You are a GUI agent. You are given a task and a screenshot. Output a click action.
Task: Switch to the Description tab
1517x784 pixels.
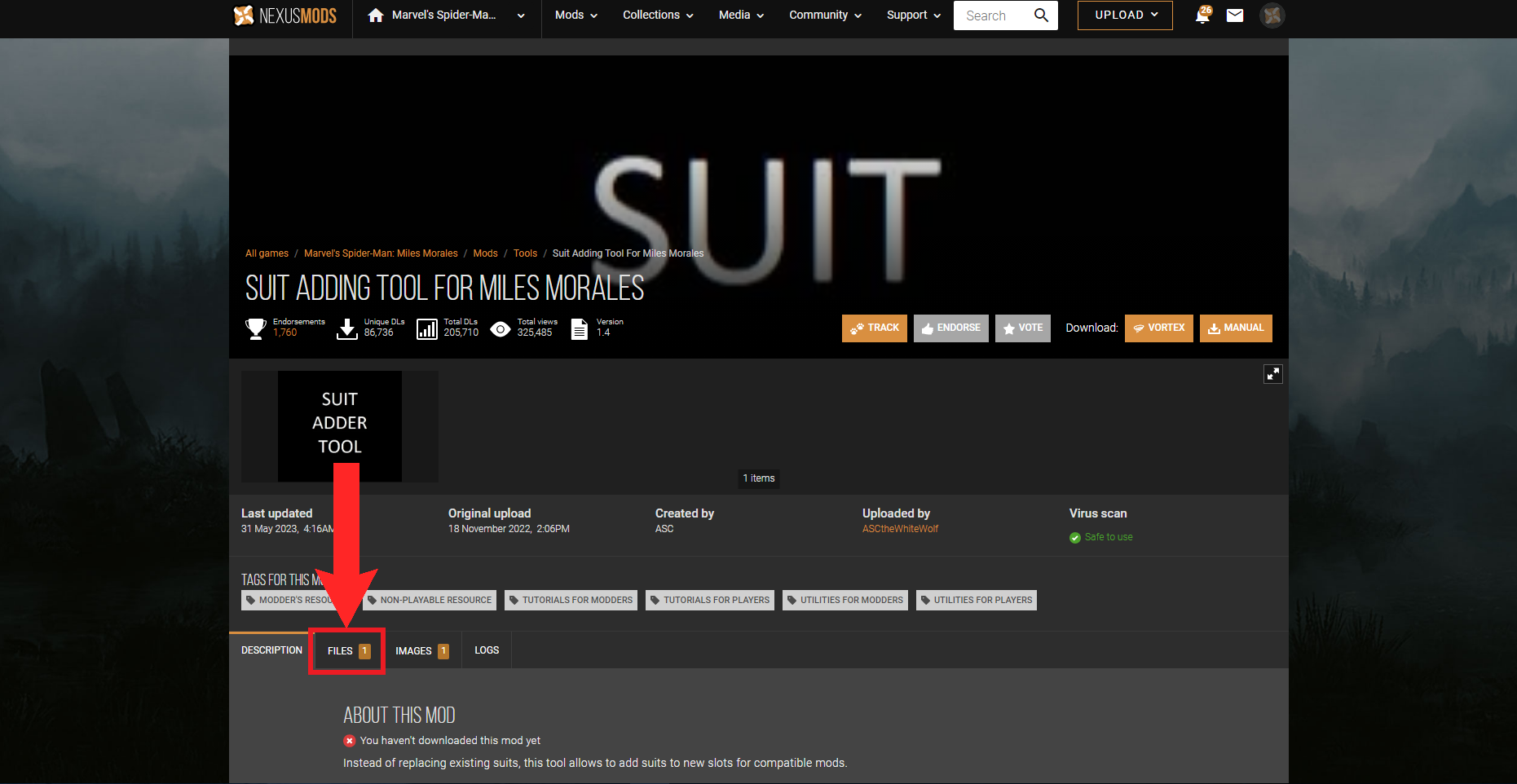(x=271, y=650)
